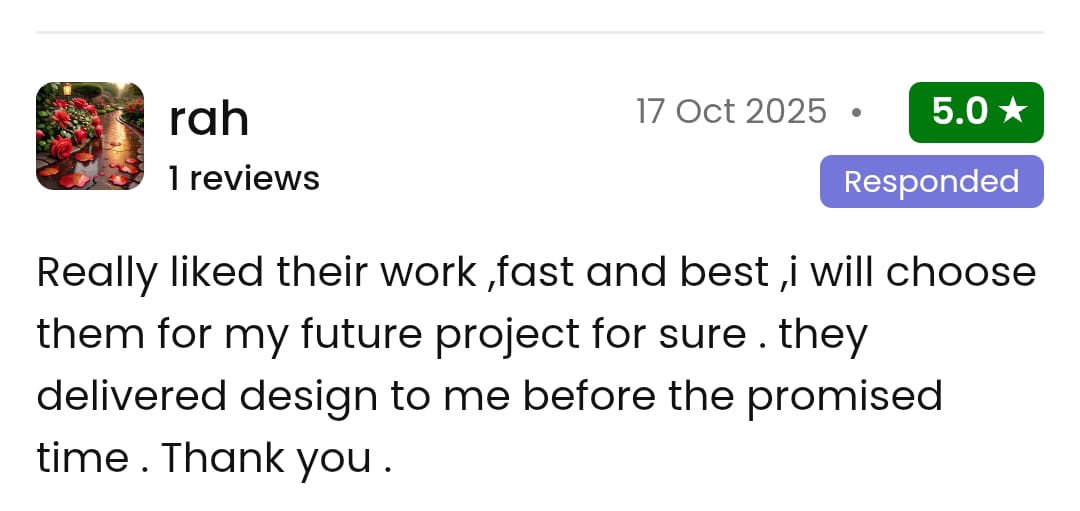Click the horizontal divider above the review
This screenshot has height=511, width=1080.
(540, 32)
